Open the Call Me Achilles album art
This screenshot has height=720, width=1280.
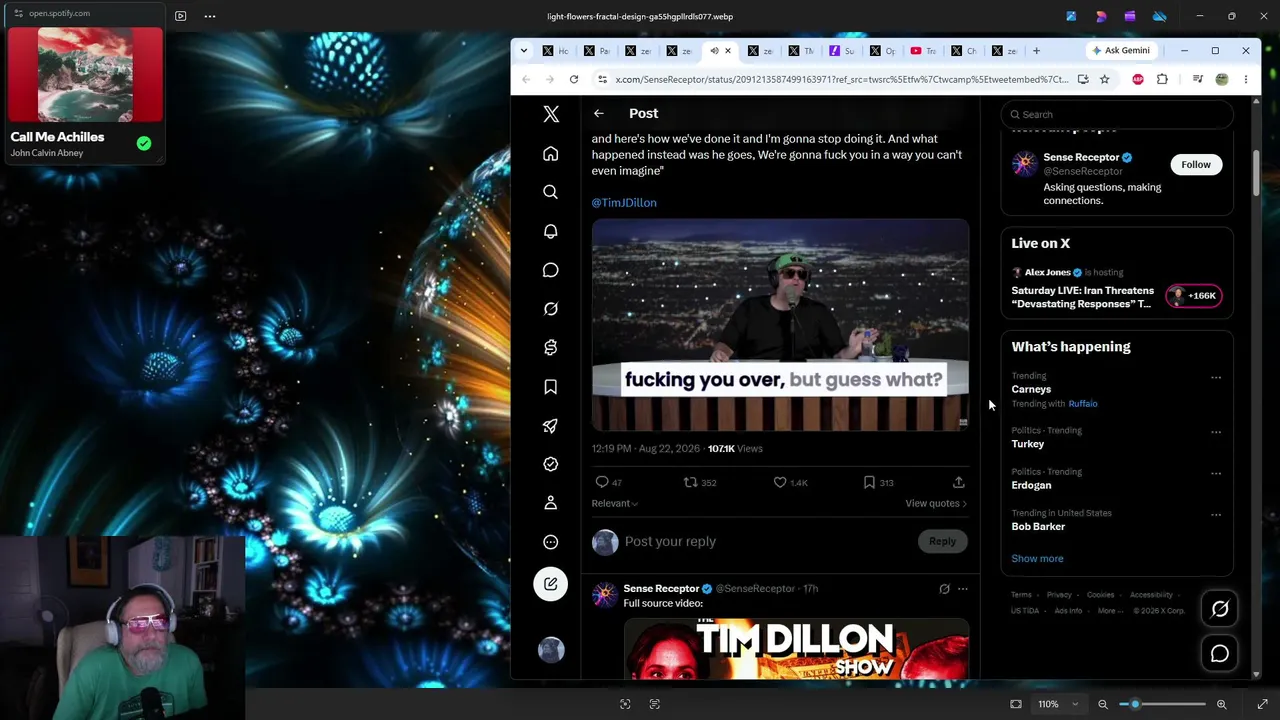(x=85, y=75)
